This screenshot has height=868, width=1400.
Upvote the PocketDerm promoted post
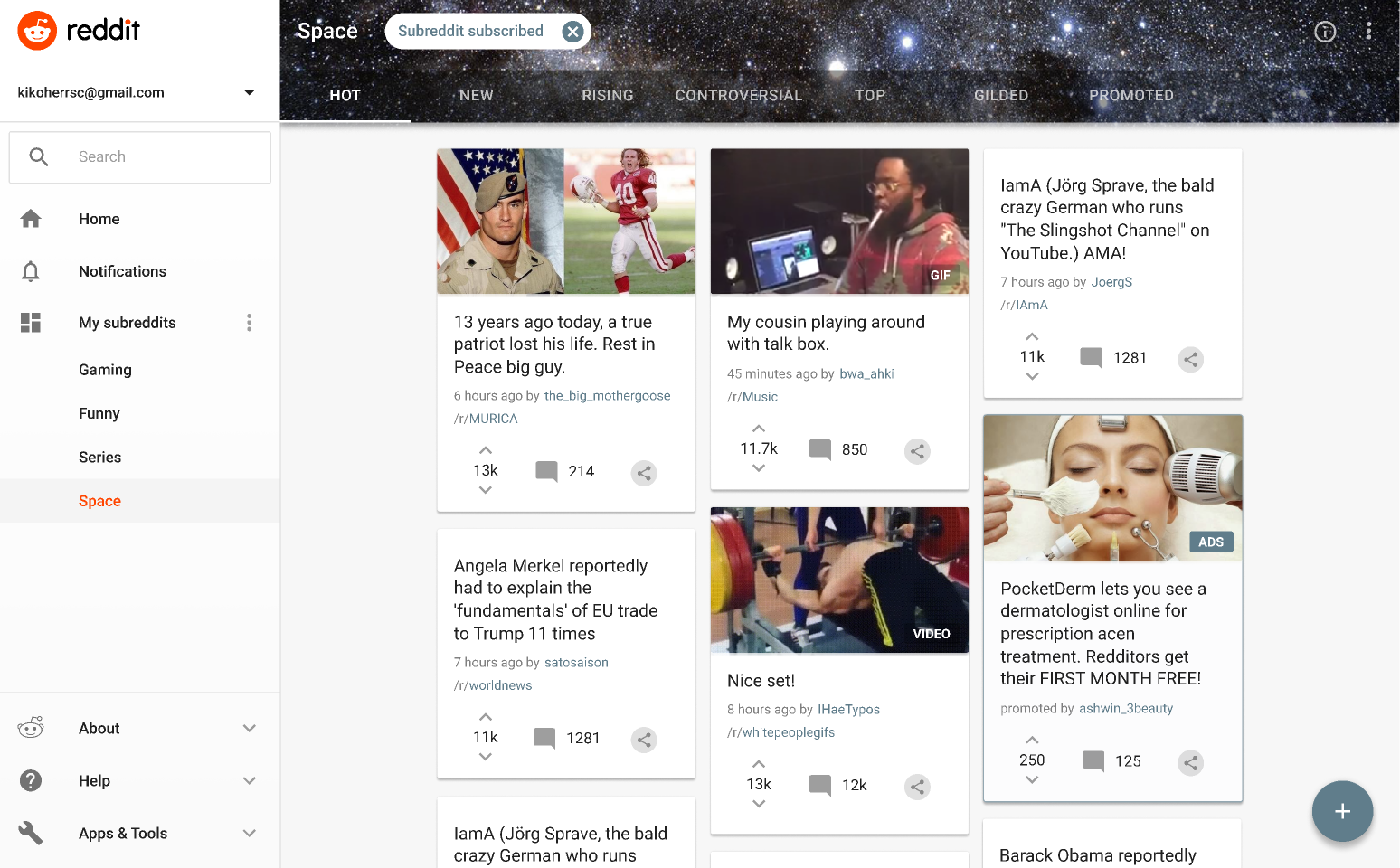1032,740
